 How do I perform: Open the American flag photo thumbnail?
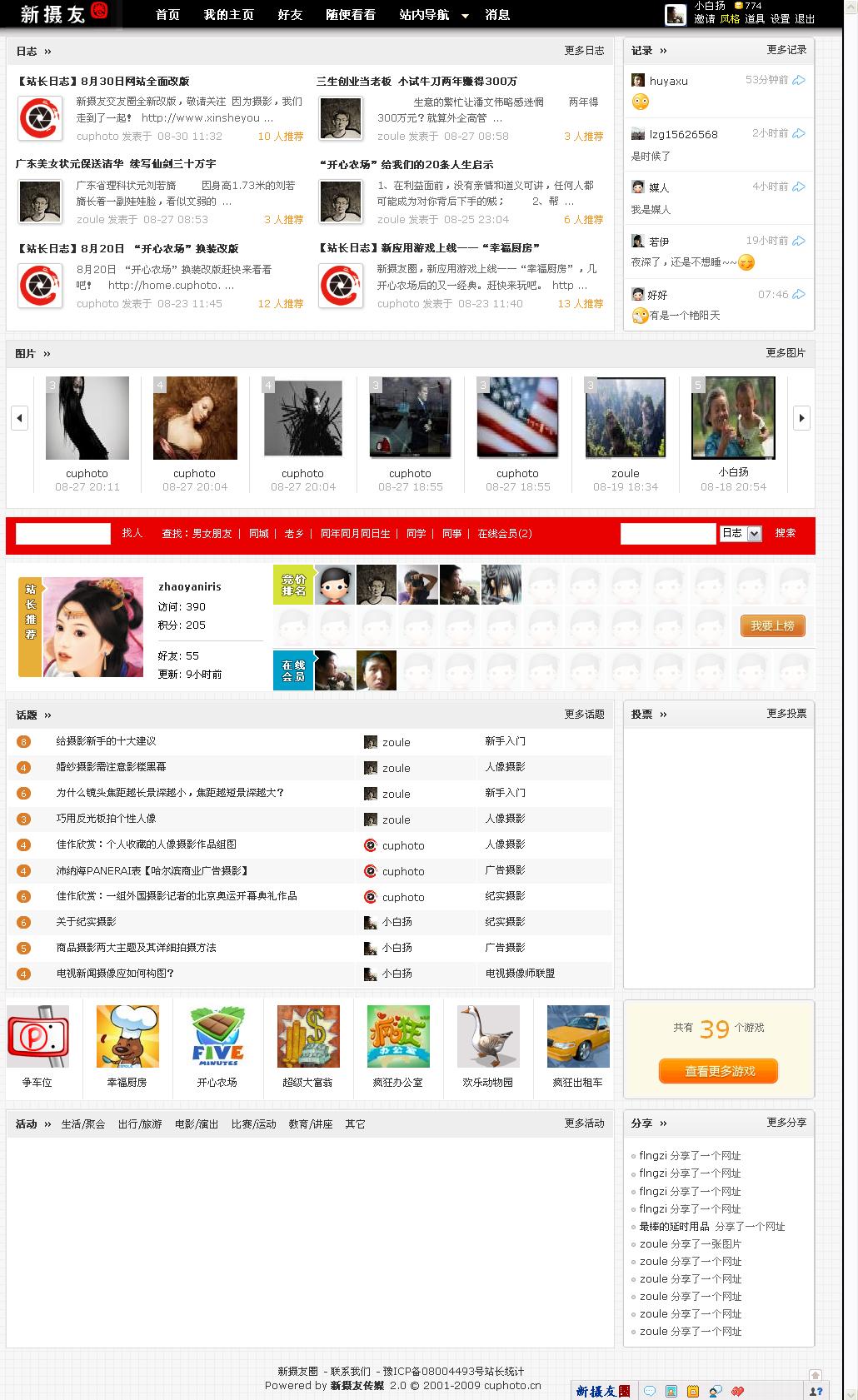coord(517,417)
